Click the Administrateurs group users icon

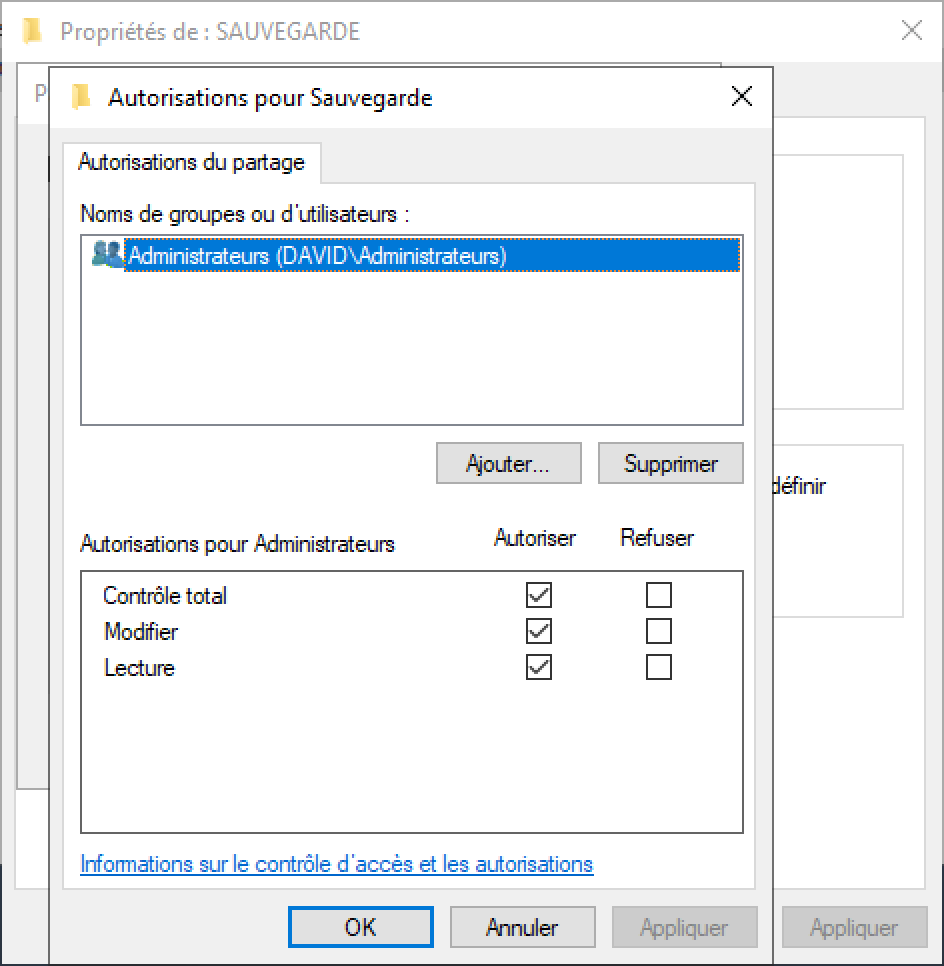(x=107, y=254)
